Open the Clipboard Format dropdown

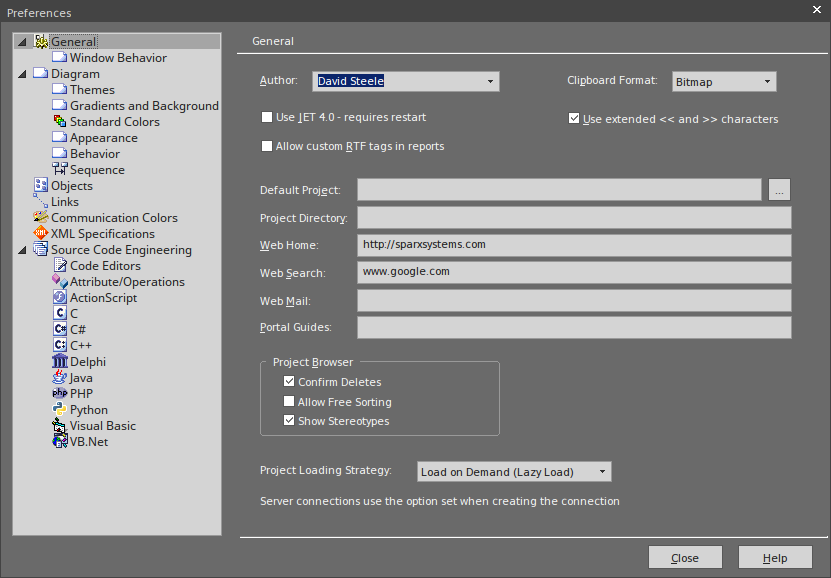click(x=767, y=81)
